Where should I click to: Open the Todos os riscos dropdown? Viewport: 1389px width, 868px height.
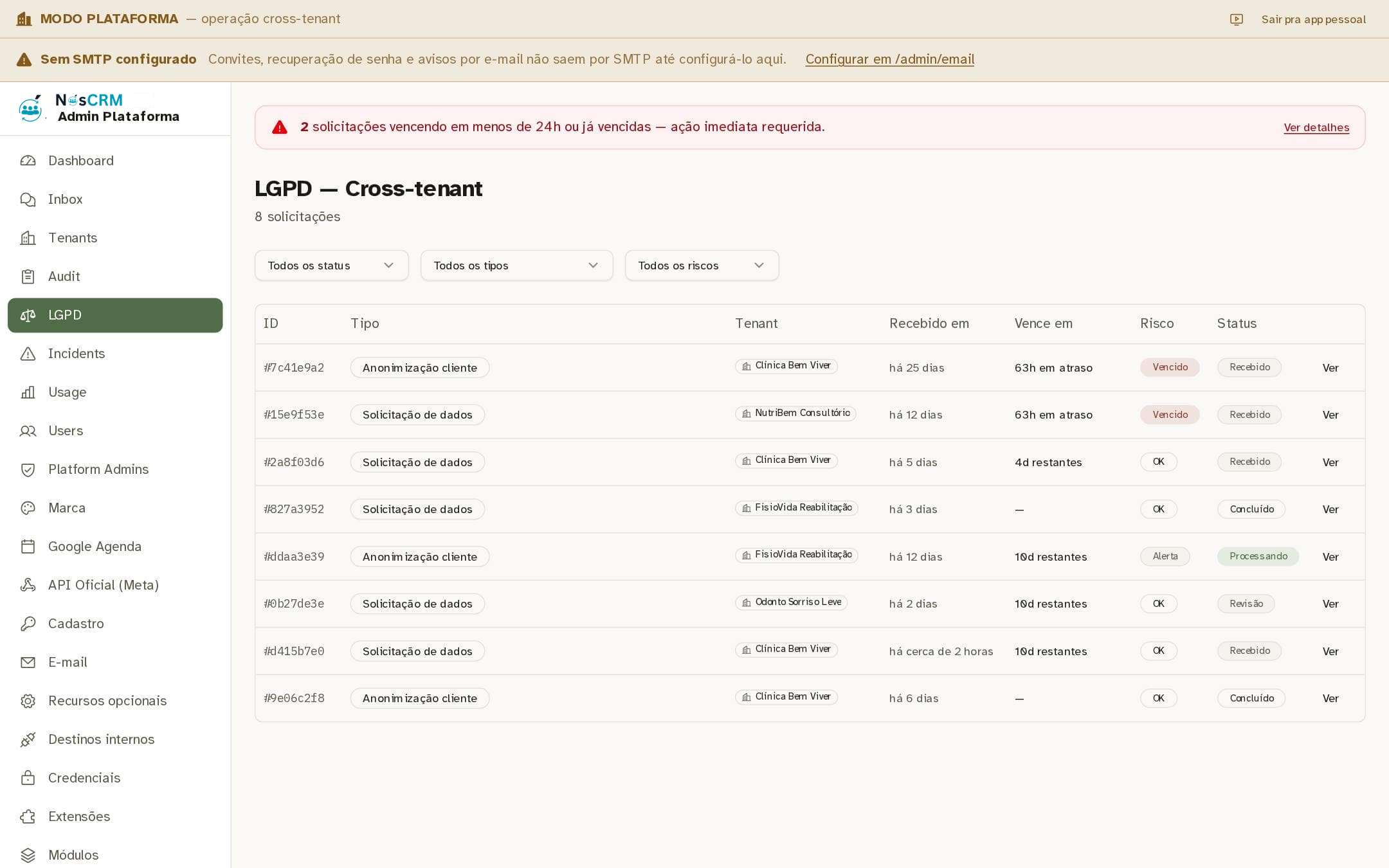[702, 266]
